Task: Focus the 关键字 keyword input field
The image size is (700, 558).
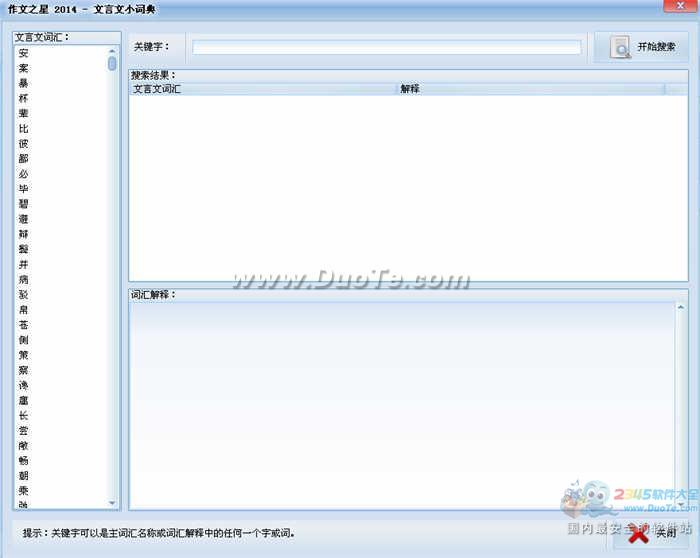Action: coord(386,47)
